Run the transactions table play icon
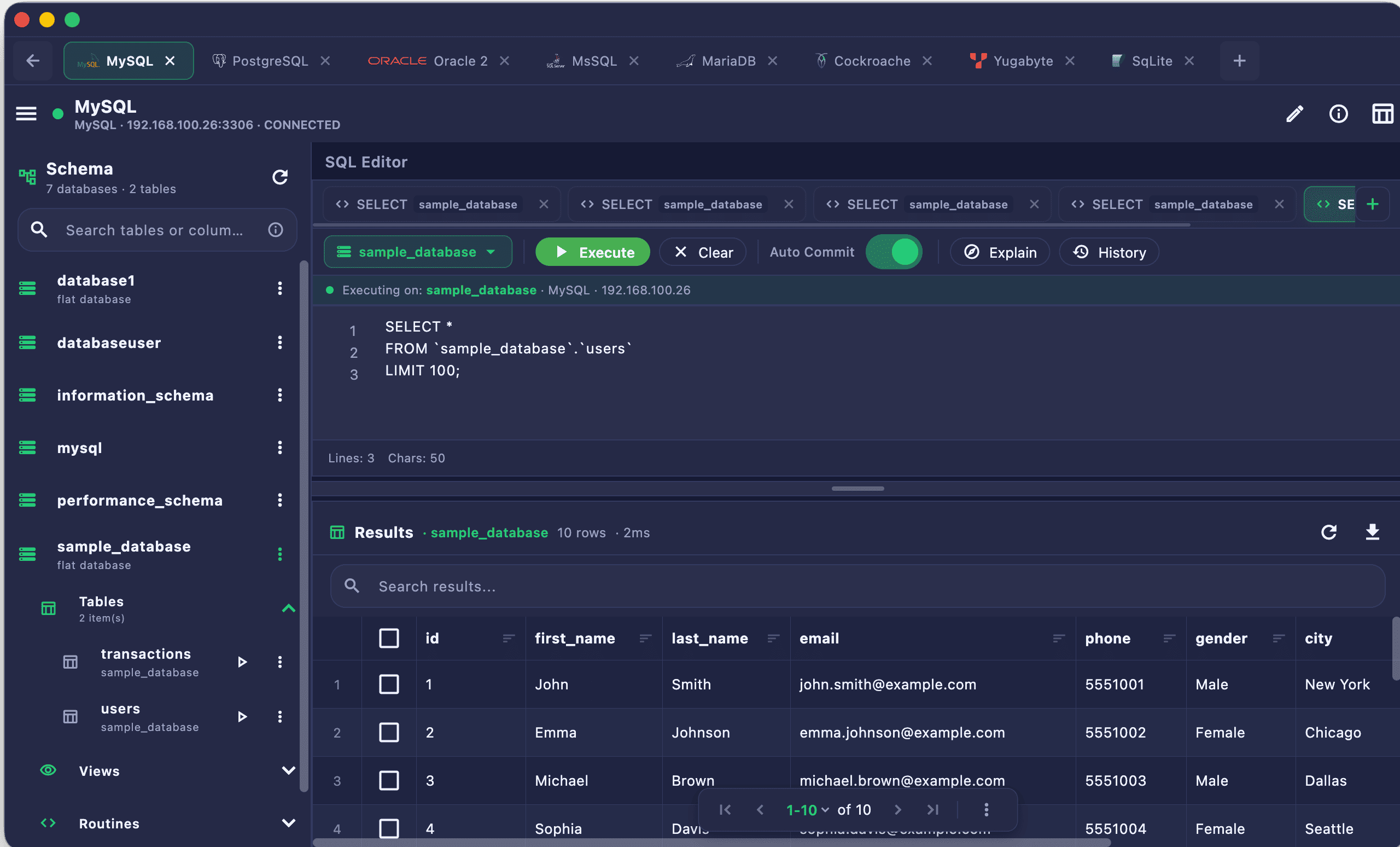1400x847 pixels. coord(242,662)
